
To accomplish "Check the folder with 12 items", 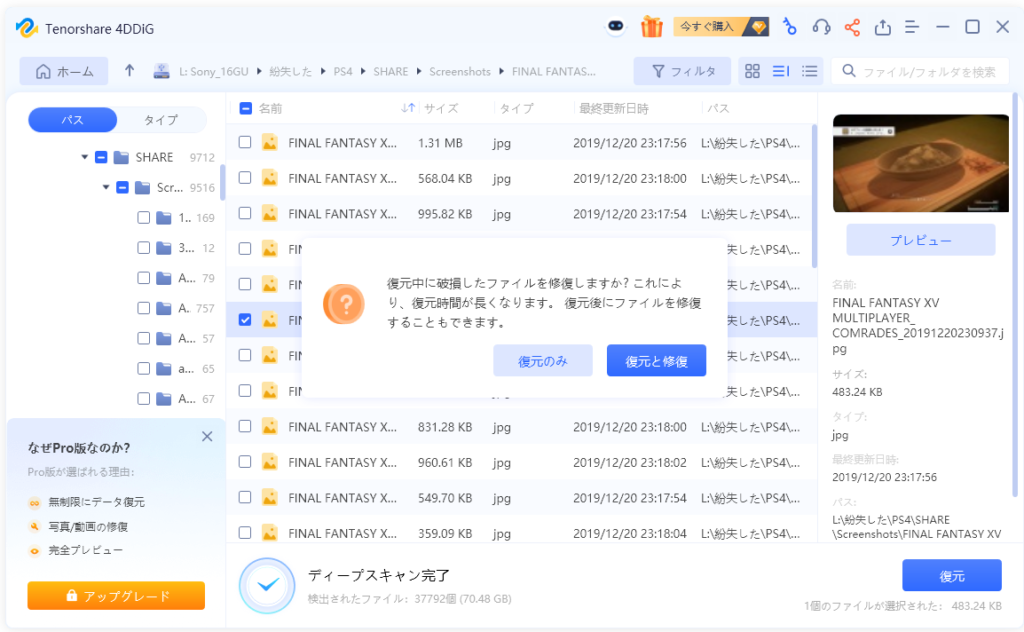I will (144, 247).
